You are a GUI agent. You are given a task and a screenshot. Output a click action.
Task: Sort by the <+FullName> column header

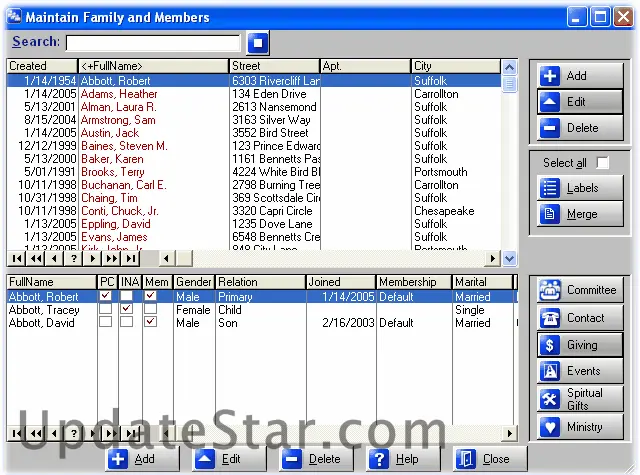coord(153,66)
